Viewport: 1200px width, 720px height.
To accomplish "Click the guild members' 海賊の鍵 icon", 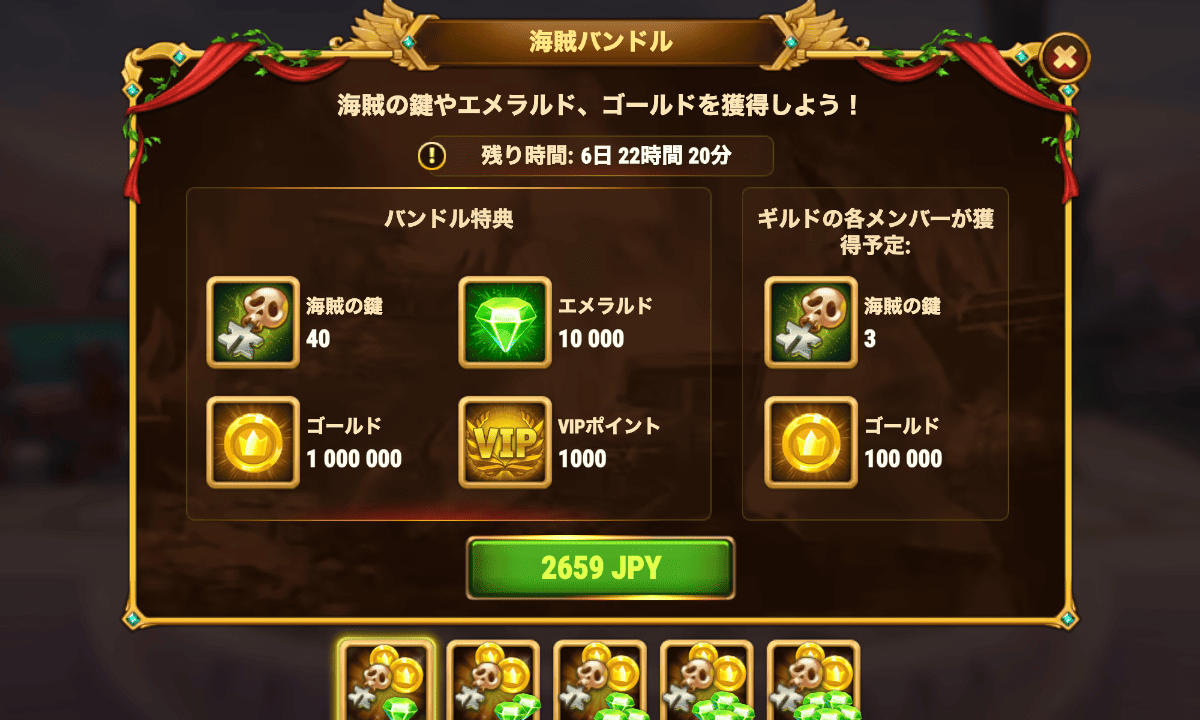I will tap(811, 322).
